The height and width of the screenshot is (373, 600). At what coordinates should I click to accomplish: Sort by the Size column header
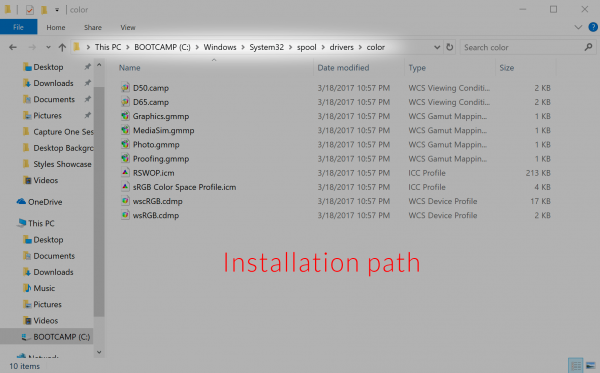(507, 68)
